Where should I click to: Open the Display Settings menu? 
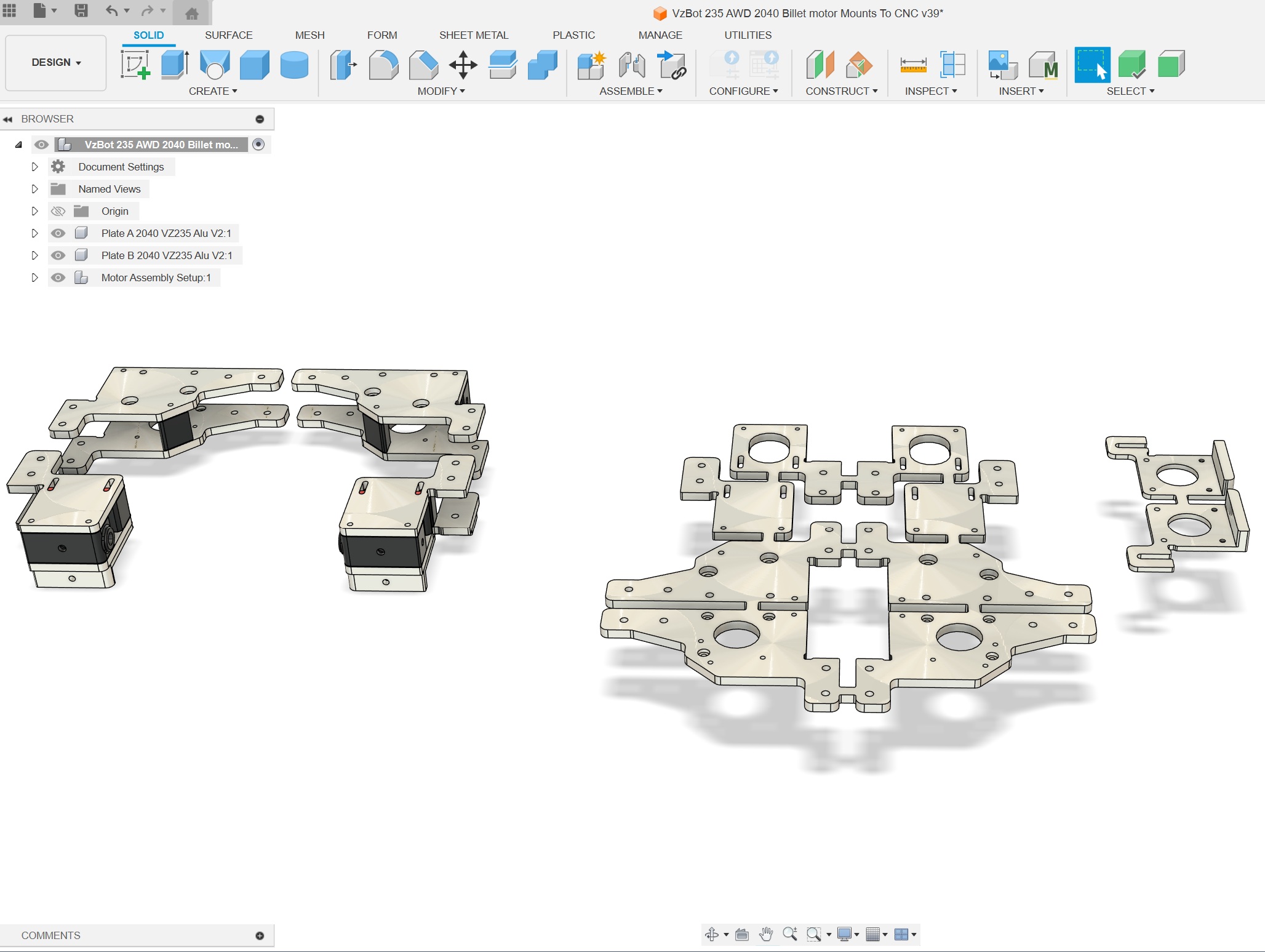pos(848,934)
